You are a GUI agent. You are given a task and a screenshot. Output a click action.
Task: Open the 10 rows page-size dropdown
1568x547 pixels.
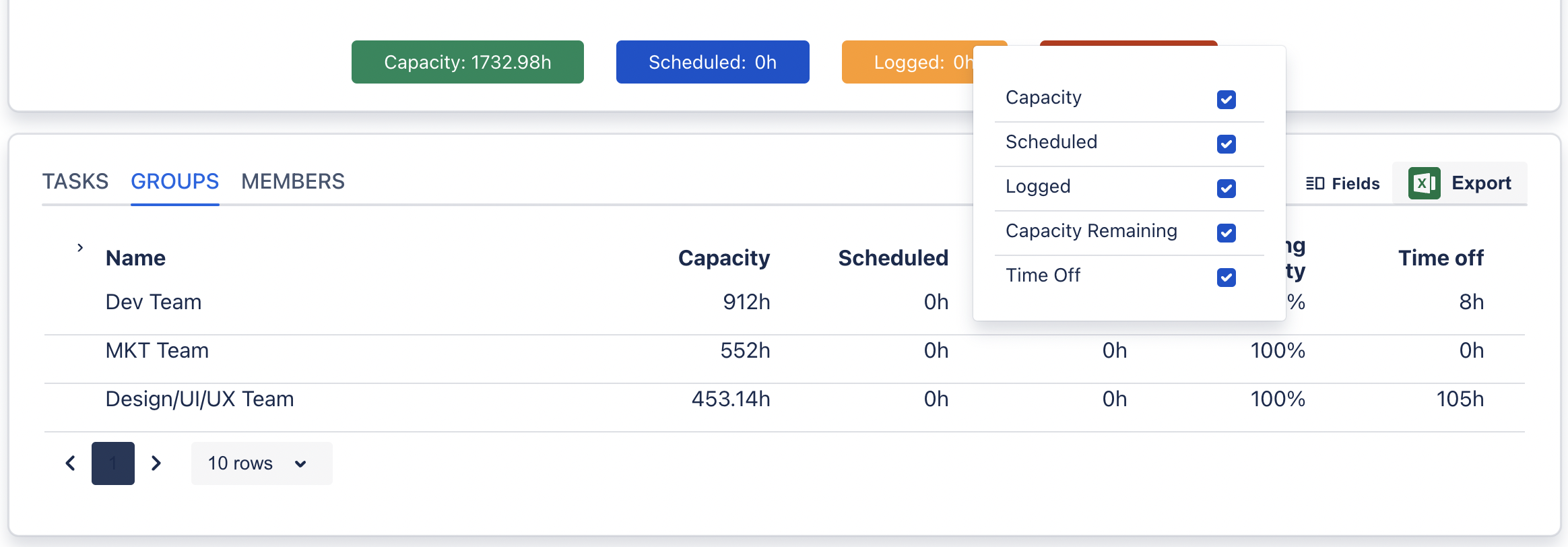[x=261, y=463]
